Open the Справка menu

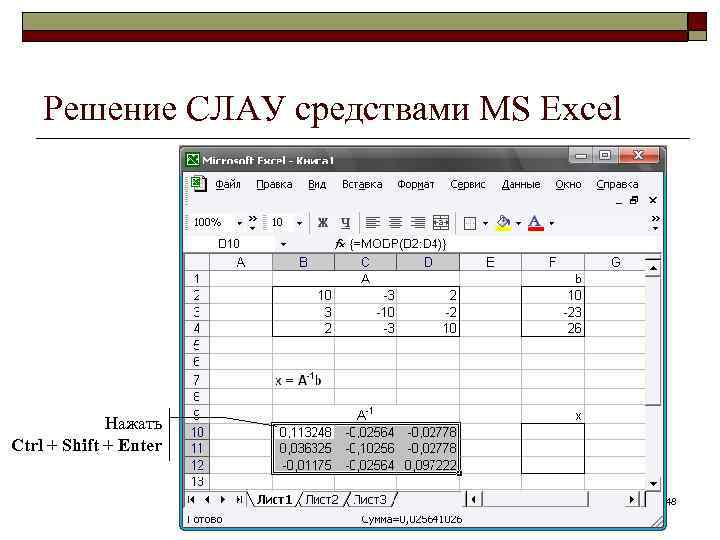[617, 185]
